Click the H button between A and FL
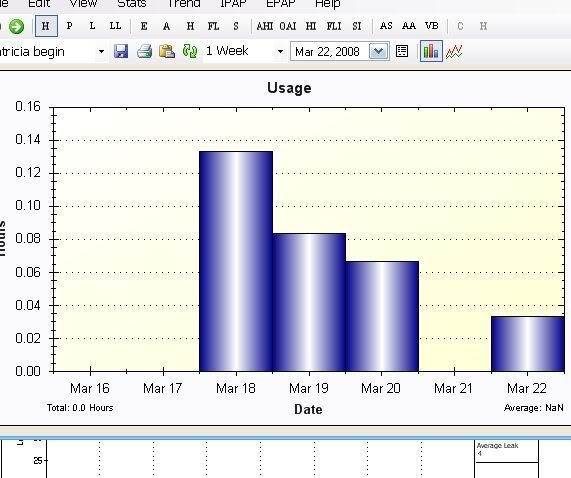The height and width of the screenshot is (478, 571). click(190, 26)
